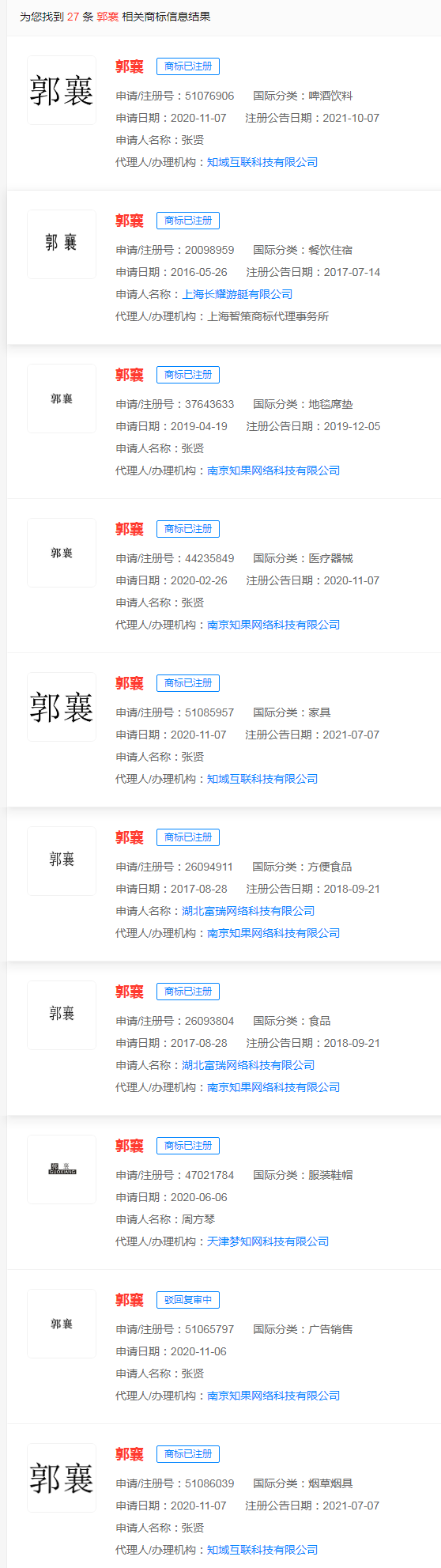Click 郭襄 title of the 家具 result
The height and width of the screenshot is (1568, 441).
(x=130, y=683)
